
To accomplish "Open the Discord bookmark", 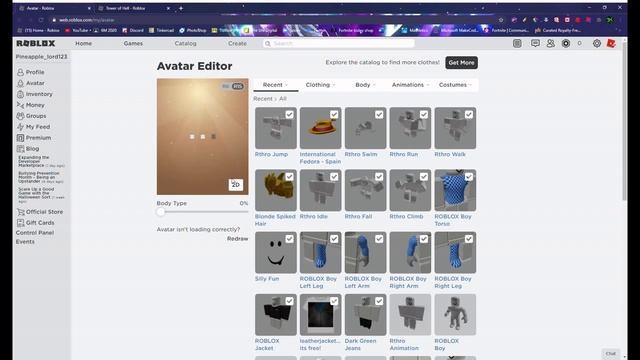I will (133, 30).
